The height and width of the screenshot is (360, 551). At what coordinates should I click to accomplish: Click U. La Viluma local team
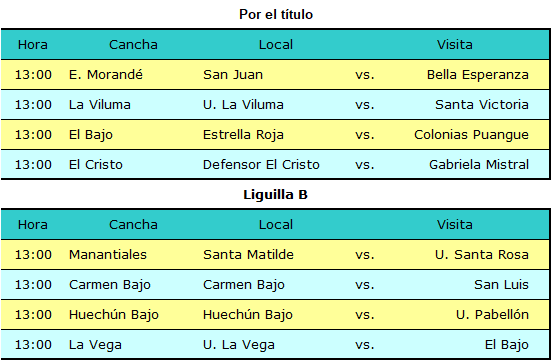tap(243, 105)
